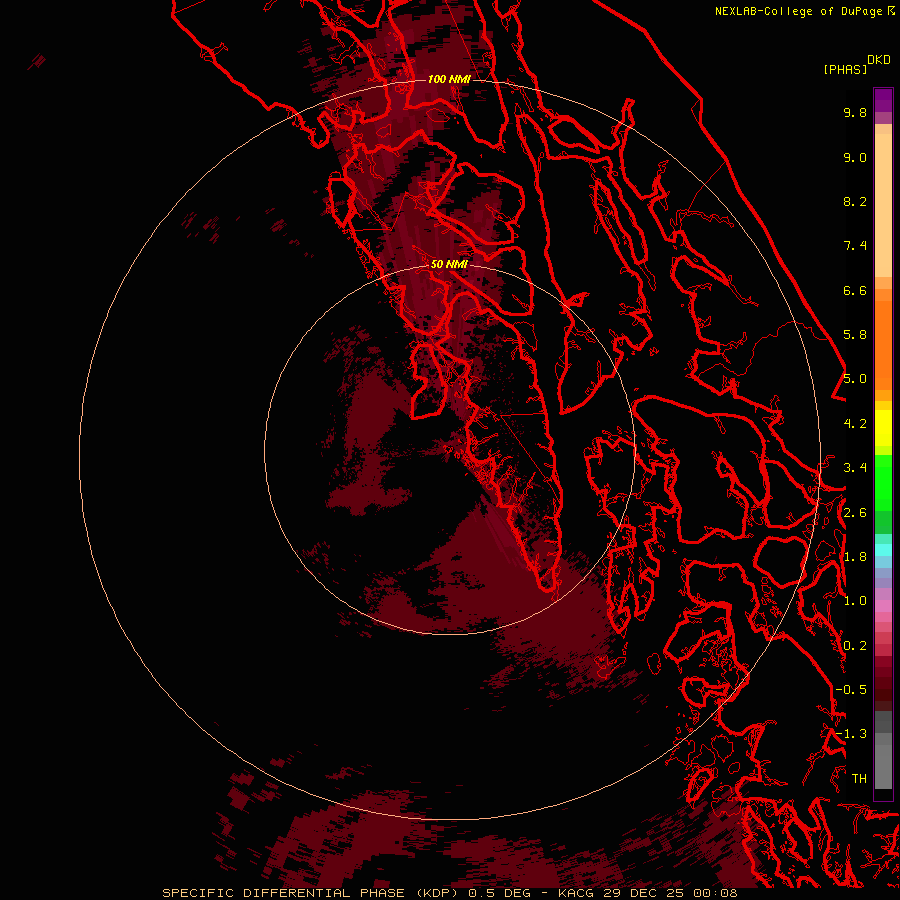Click the 8.2 value on the color scale
The width and height of the screenshot is (900, 900).
855,201
